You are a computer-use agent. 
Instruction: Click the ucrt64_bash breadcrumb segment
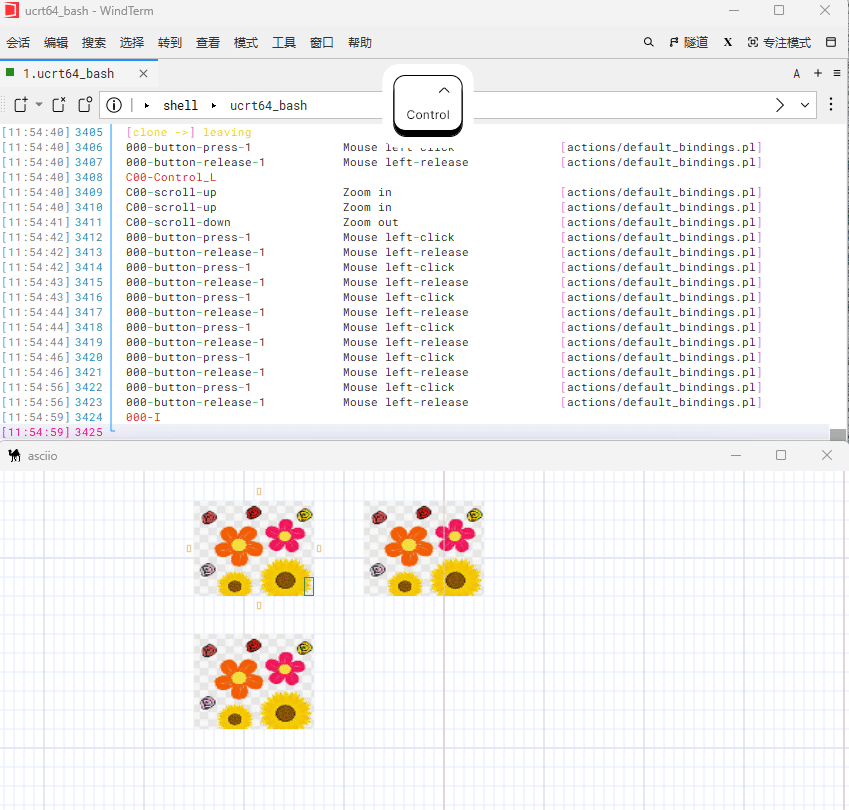[x=268, y=105]
